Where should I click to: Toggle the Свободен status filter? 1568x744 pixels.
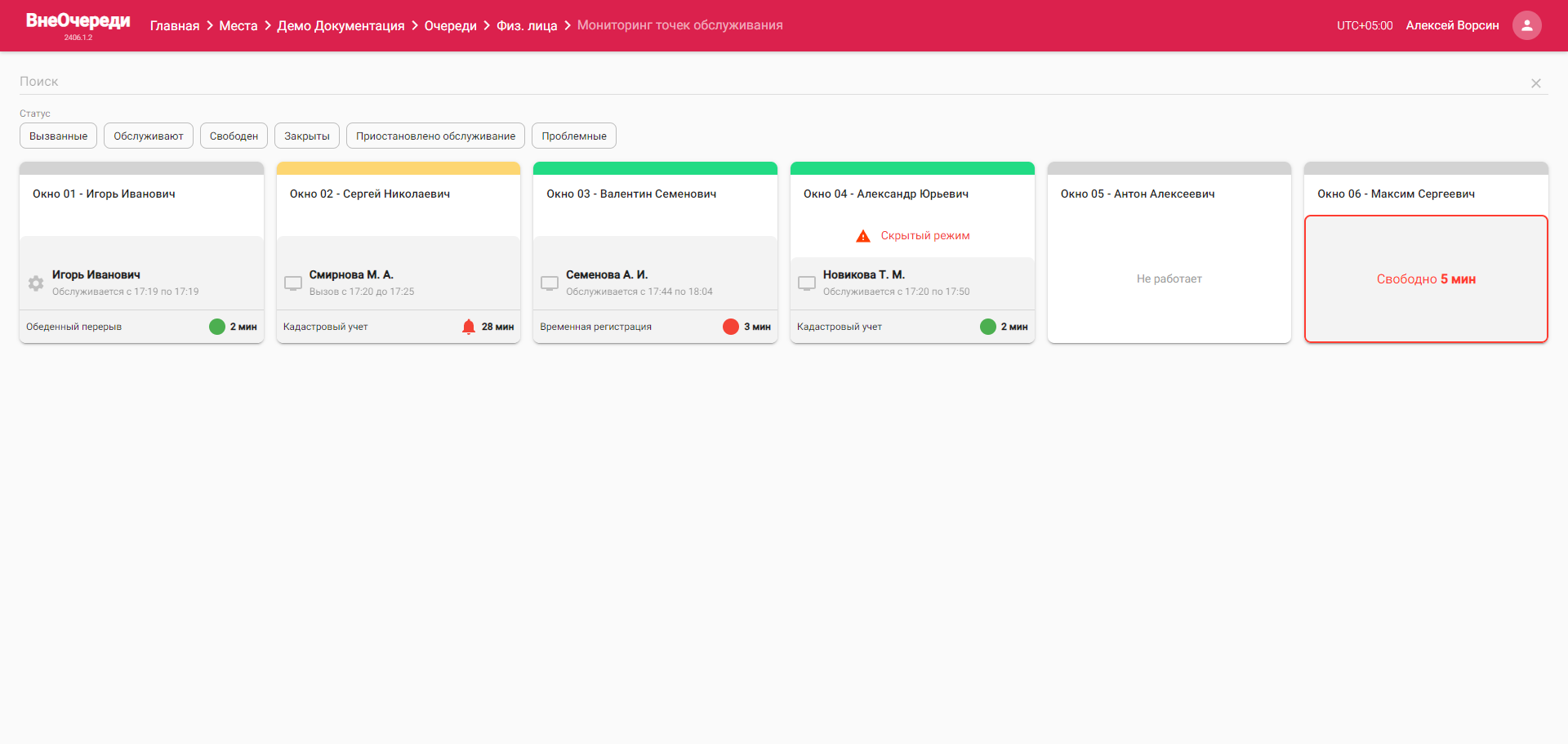coord(234,136)
